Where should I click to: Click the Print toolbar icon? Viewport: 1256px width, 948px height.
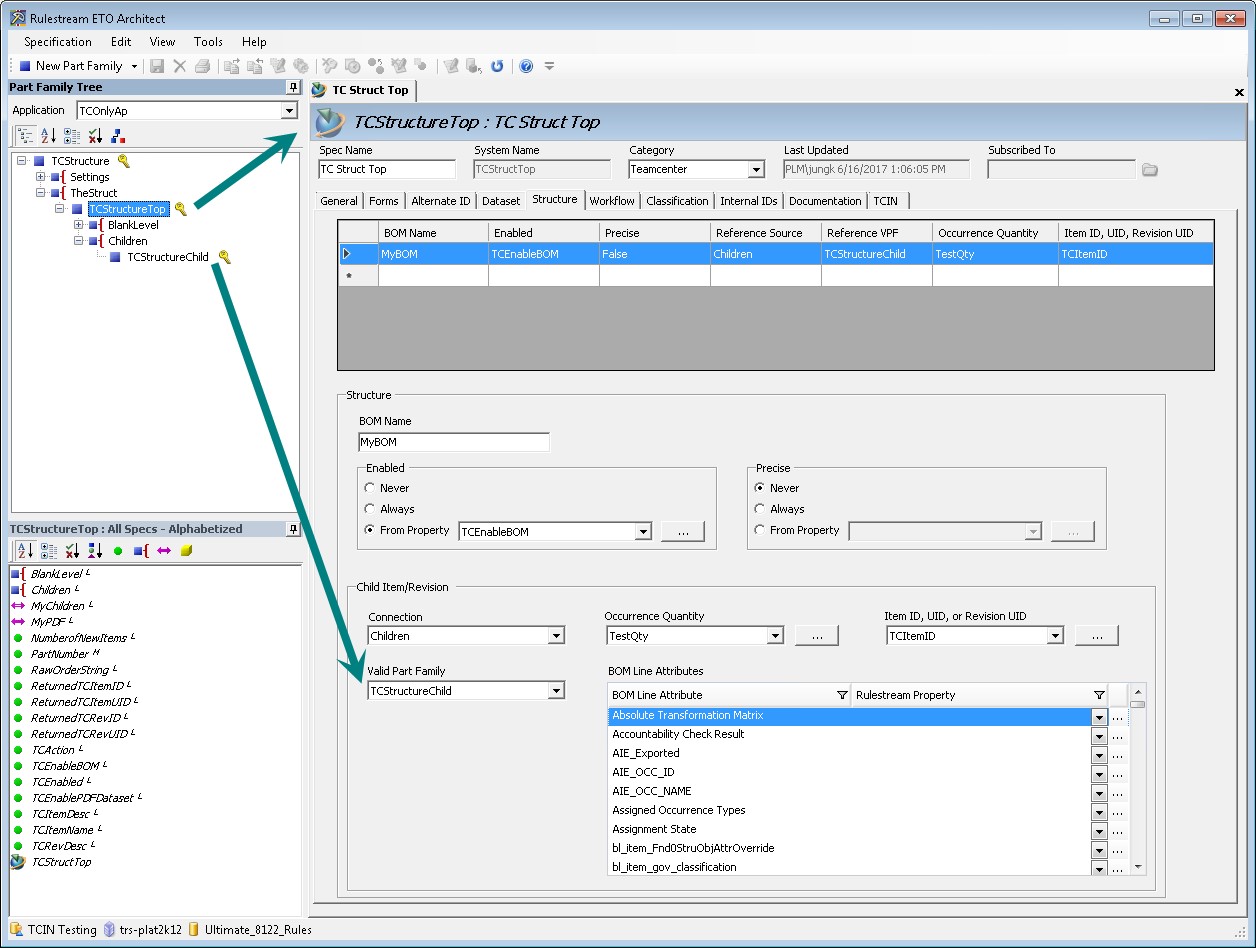coord(202,66)
